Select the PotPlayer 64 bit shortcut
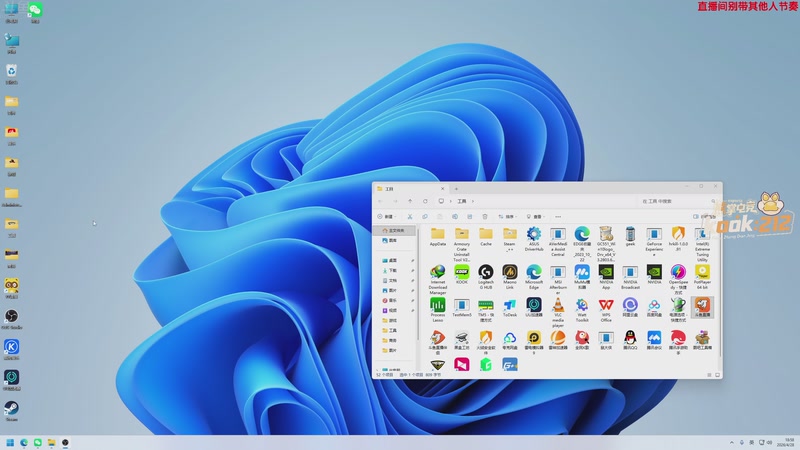This screenshot has width=800, height=450. pos(702,278)
